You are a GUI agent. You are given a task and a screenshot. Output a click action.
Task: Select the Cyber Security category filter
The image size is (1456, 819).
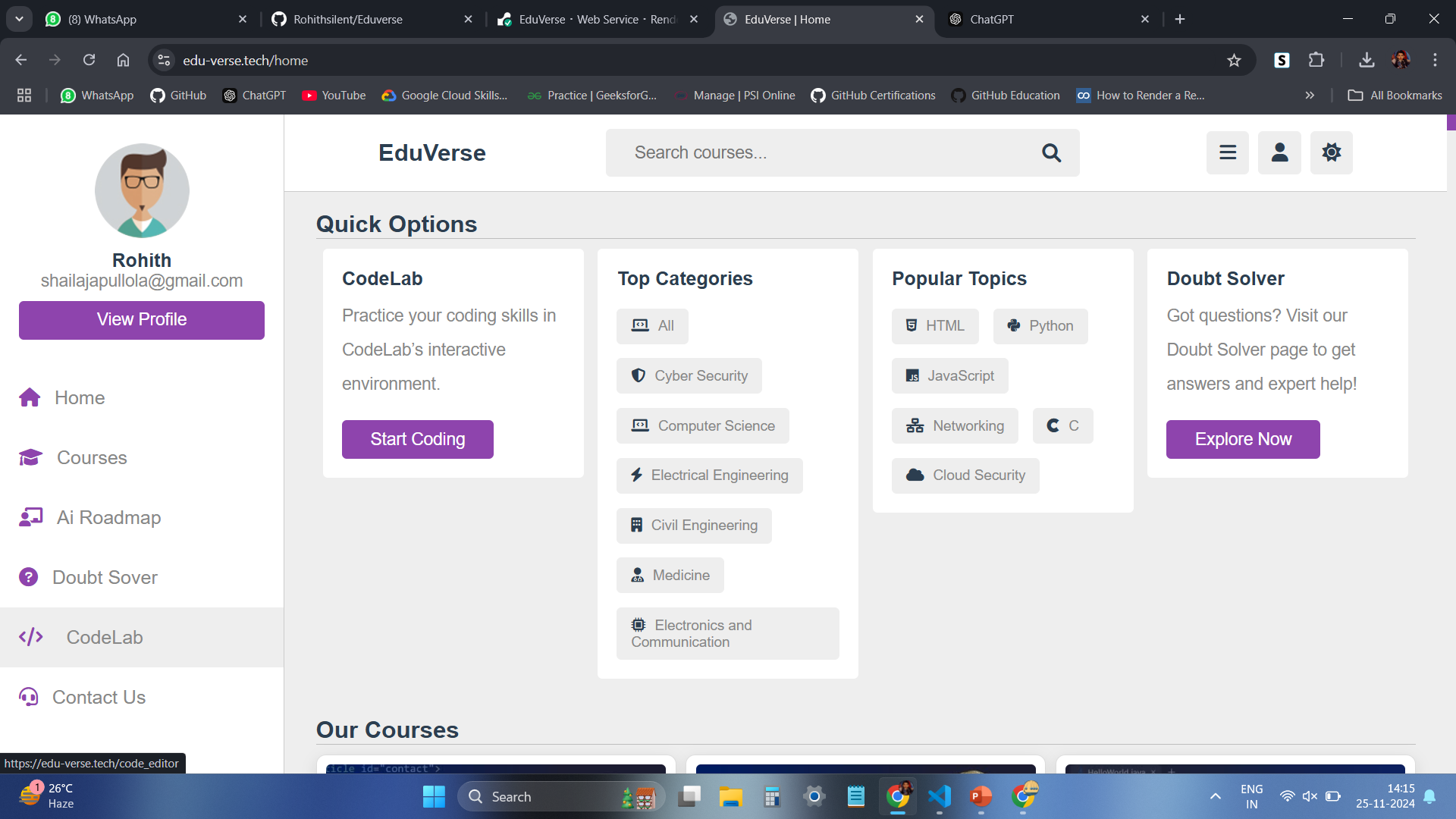point(689,375)
